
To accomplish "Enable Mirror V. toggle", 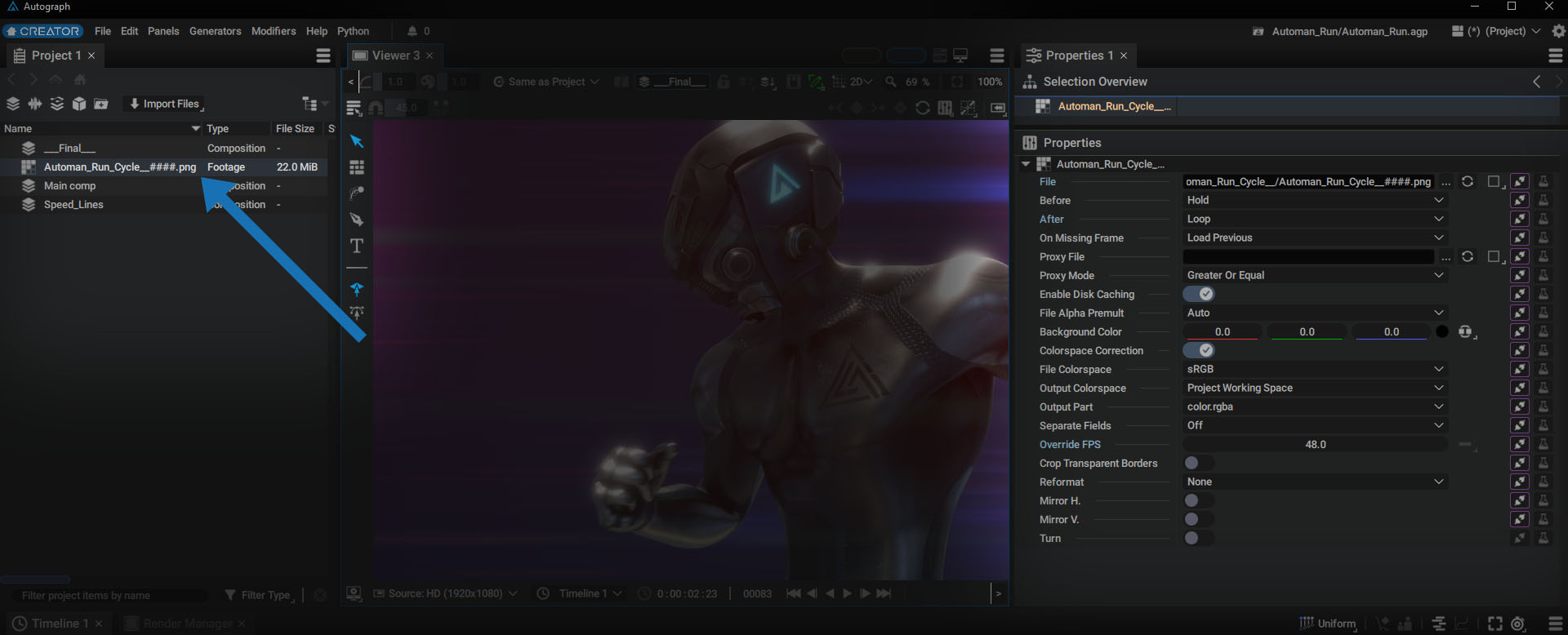I will 1199,519.
